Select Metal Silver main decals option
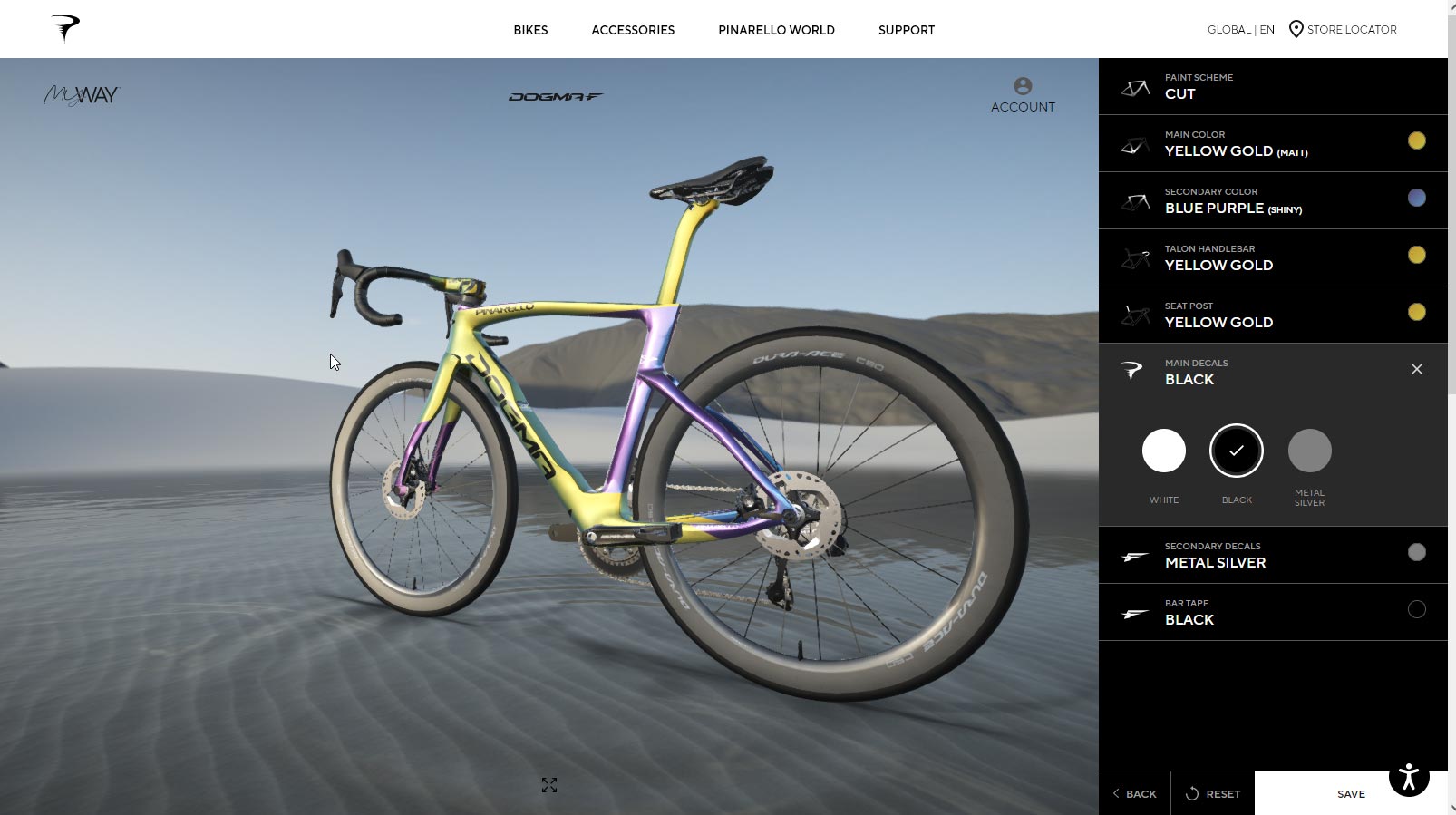This screenshot has height=815, width=1456. coord(1310,451)
